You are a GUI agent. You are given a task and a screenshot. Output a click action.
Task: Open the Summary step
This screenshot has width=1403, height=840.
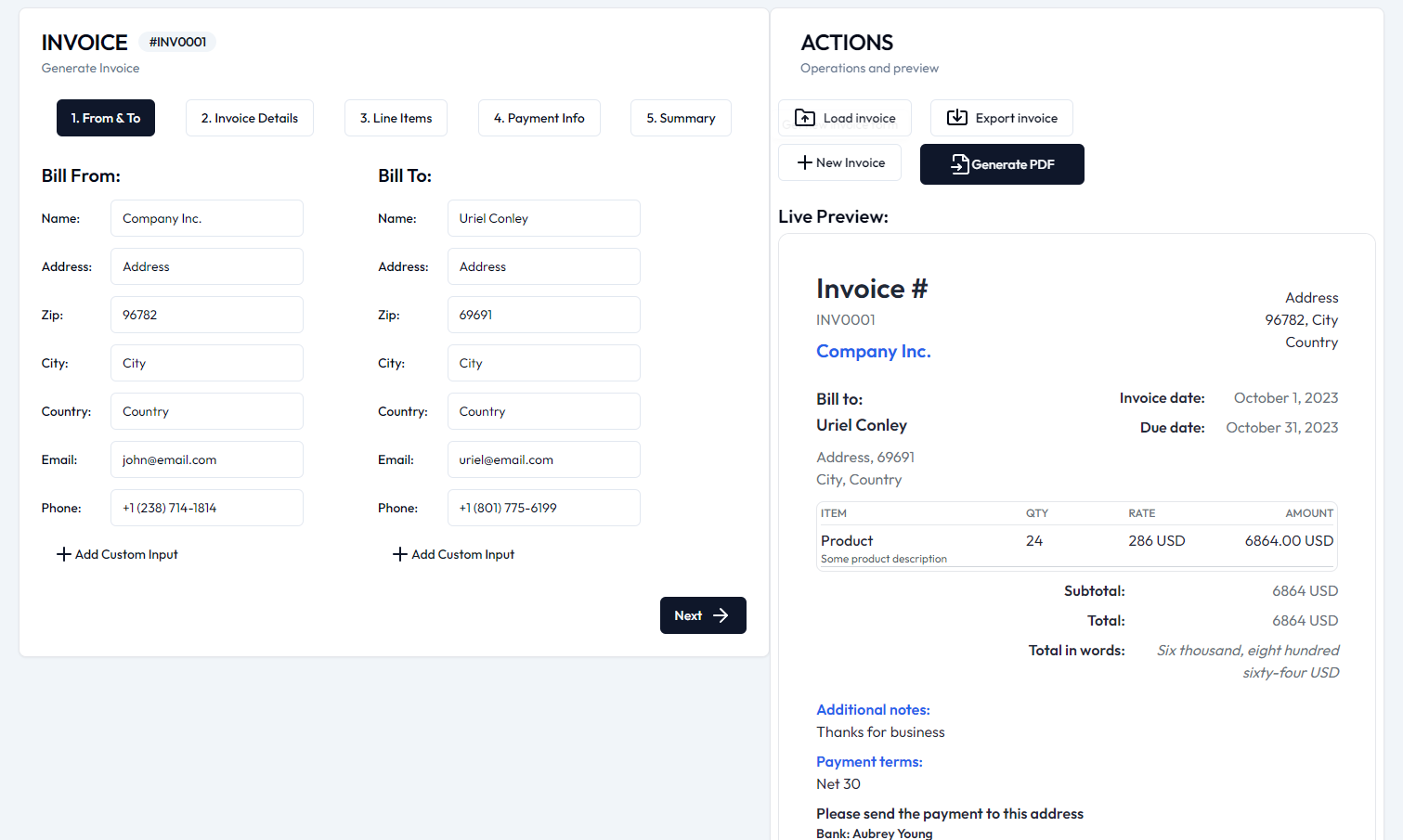click(x=681, y=118)
